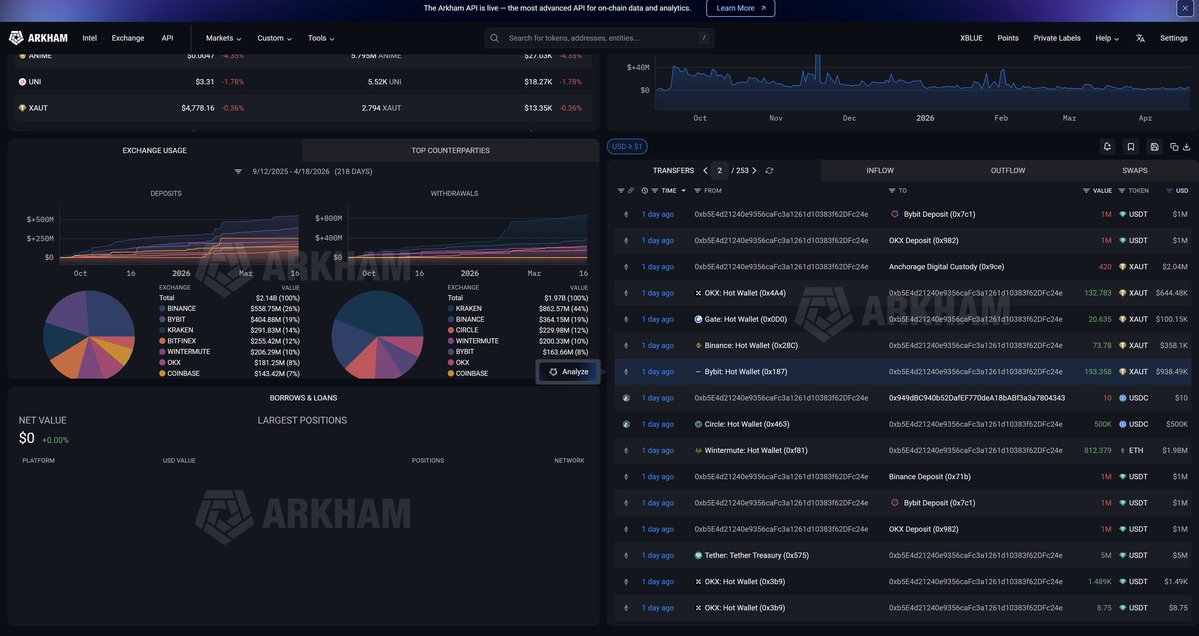The image size is (1199, 636).
Task: Click the bookmark icon above transfers table
Action: pos(1131,147)
